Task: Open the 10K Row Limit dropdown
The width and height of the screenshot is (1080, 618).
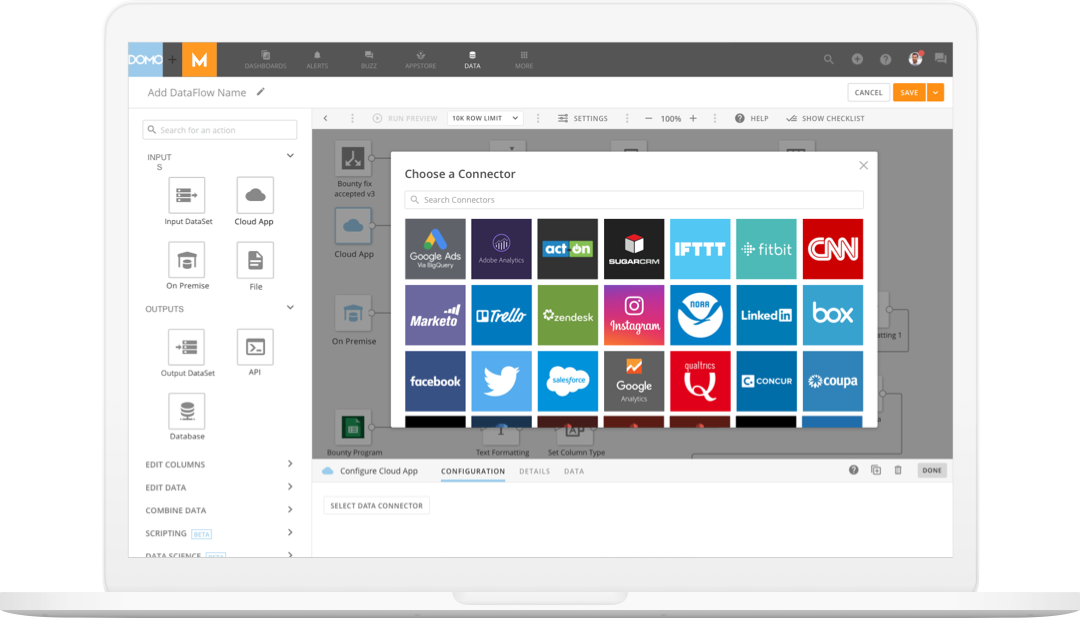Action: pos(485,118)
